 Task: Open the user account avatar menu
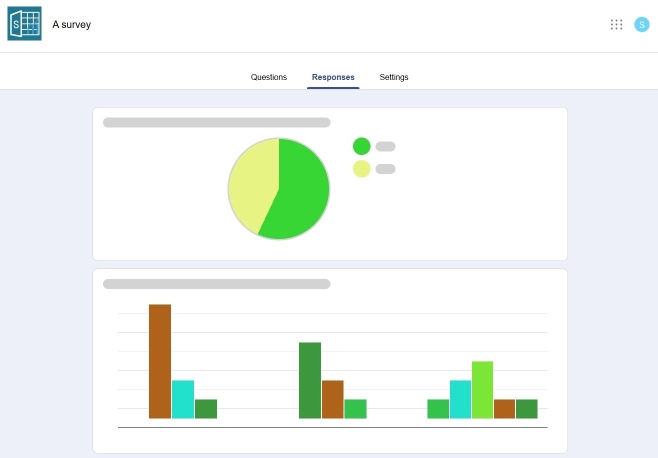[x=642, y=24]
